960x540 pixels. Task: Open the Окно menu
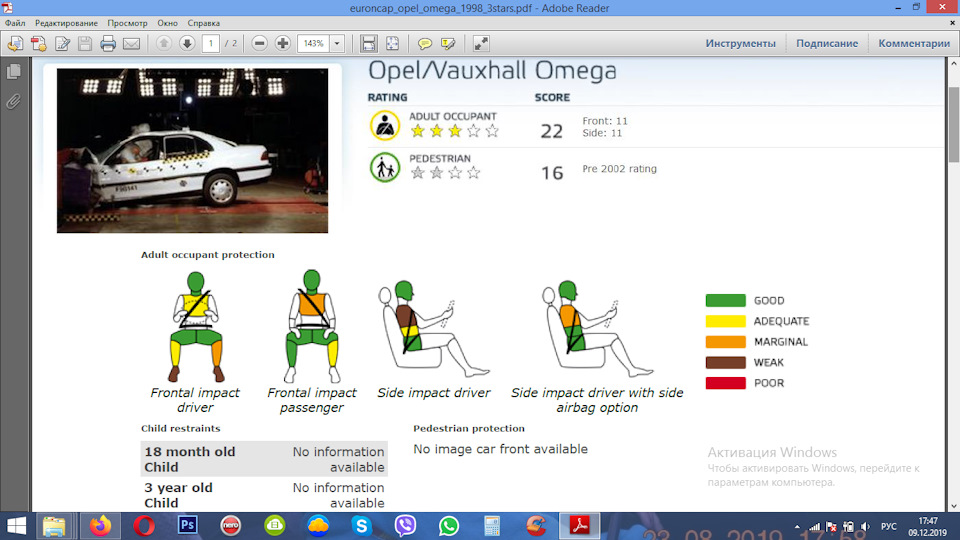167,23
